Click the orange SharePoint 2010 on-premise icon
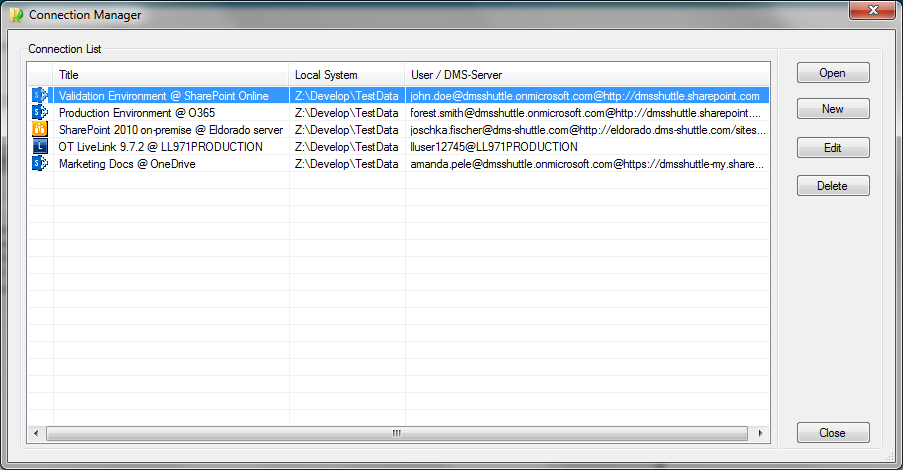Viewport: 903px width, 470px height. pyautogui.click(x=40, y=130)
